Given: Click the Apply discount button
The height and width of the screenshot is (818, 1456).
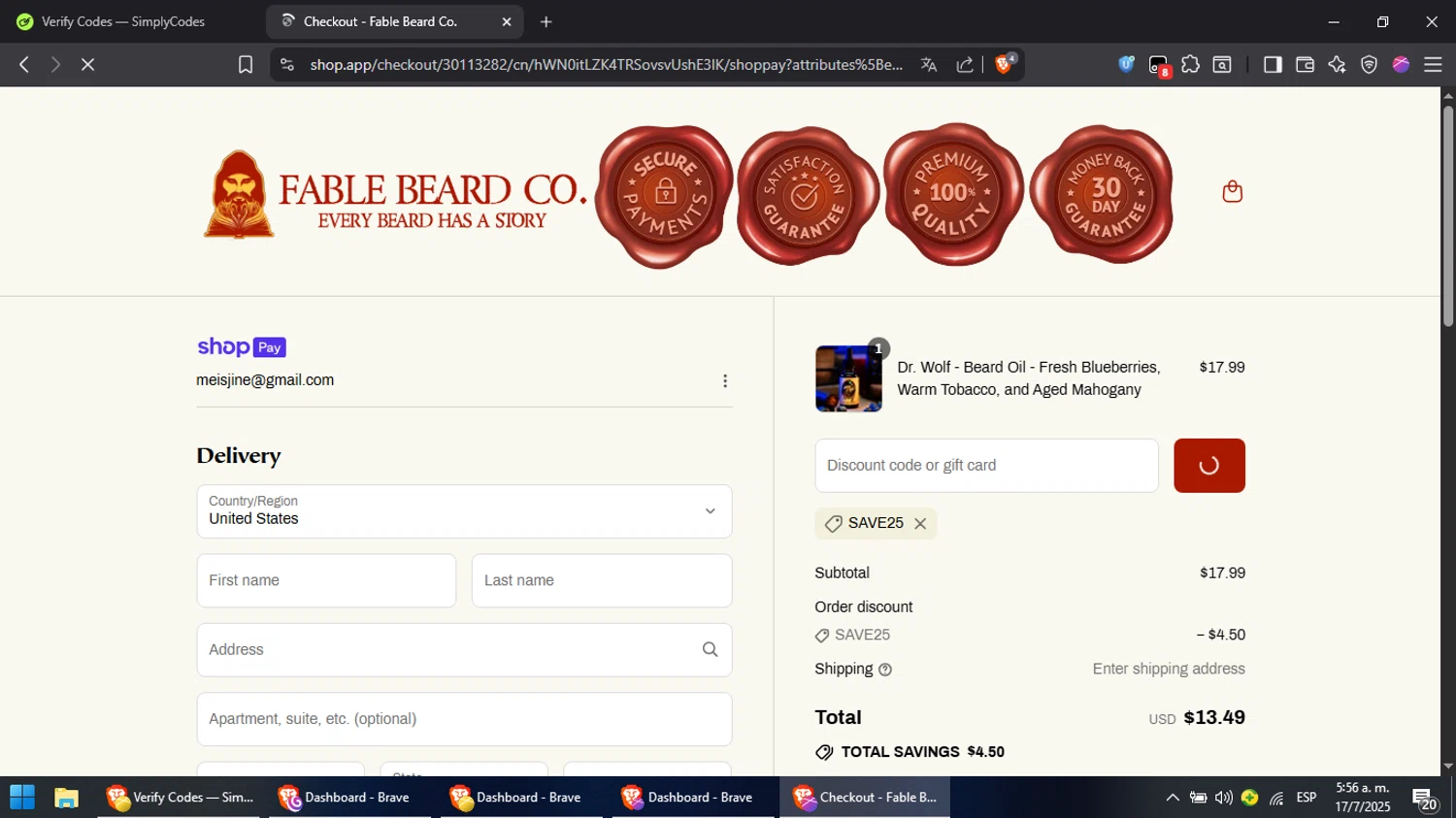Looking at the screenshot, I should pos(1209,466).
